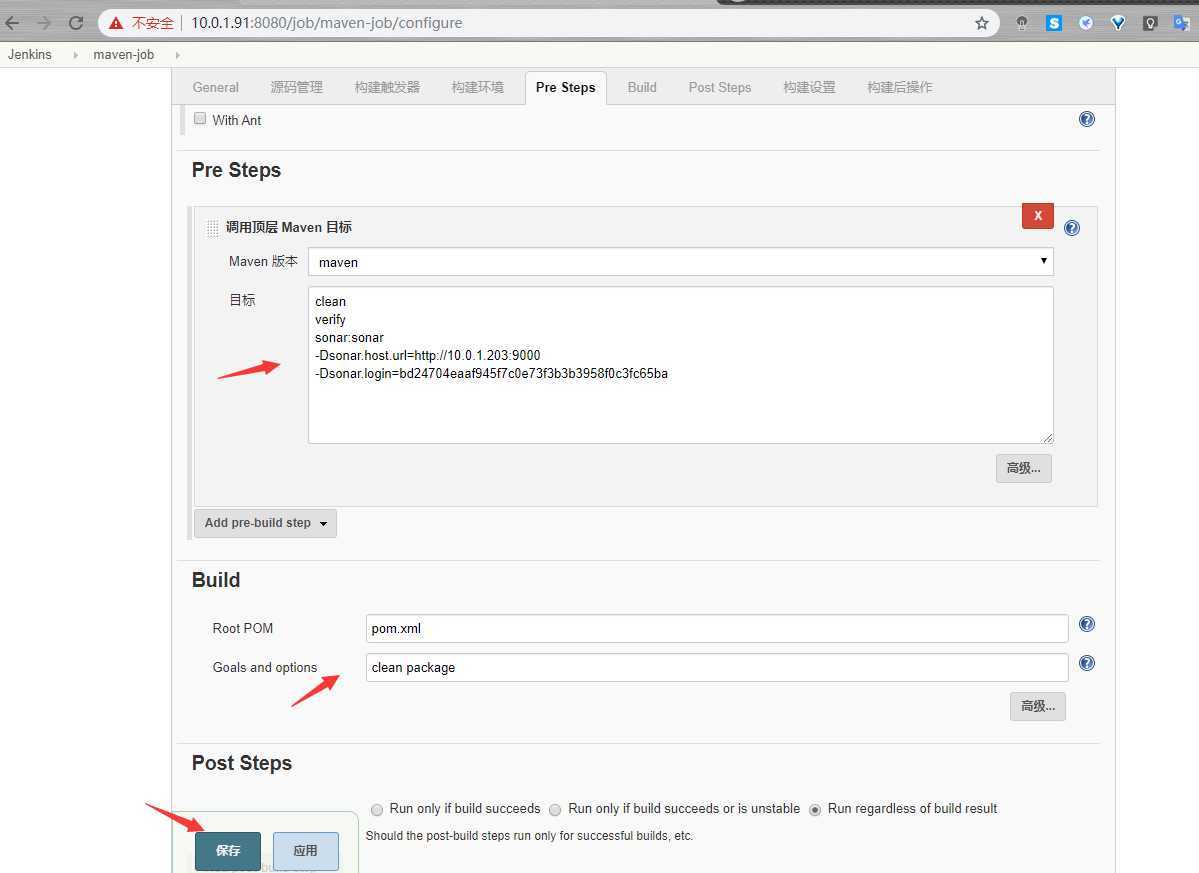Bookmark this page with the star icon
The width and height of the screenshot is (1199, 873).
point(982,23)
